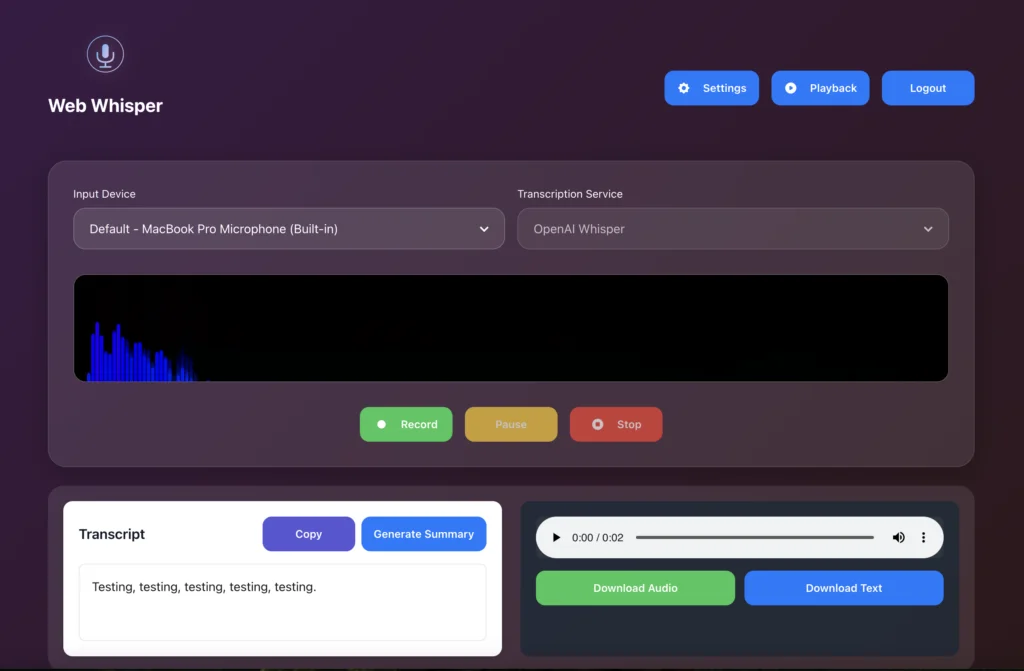Screen dimensions: 1024x671
Task: Expand the Transcription Service dropdown
Action: tap(732, 229)
